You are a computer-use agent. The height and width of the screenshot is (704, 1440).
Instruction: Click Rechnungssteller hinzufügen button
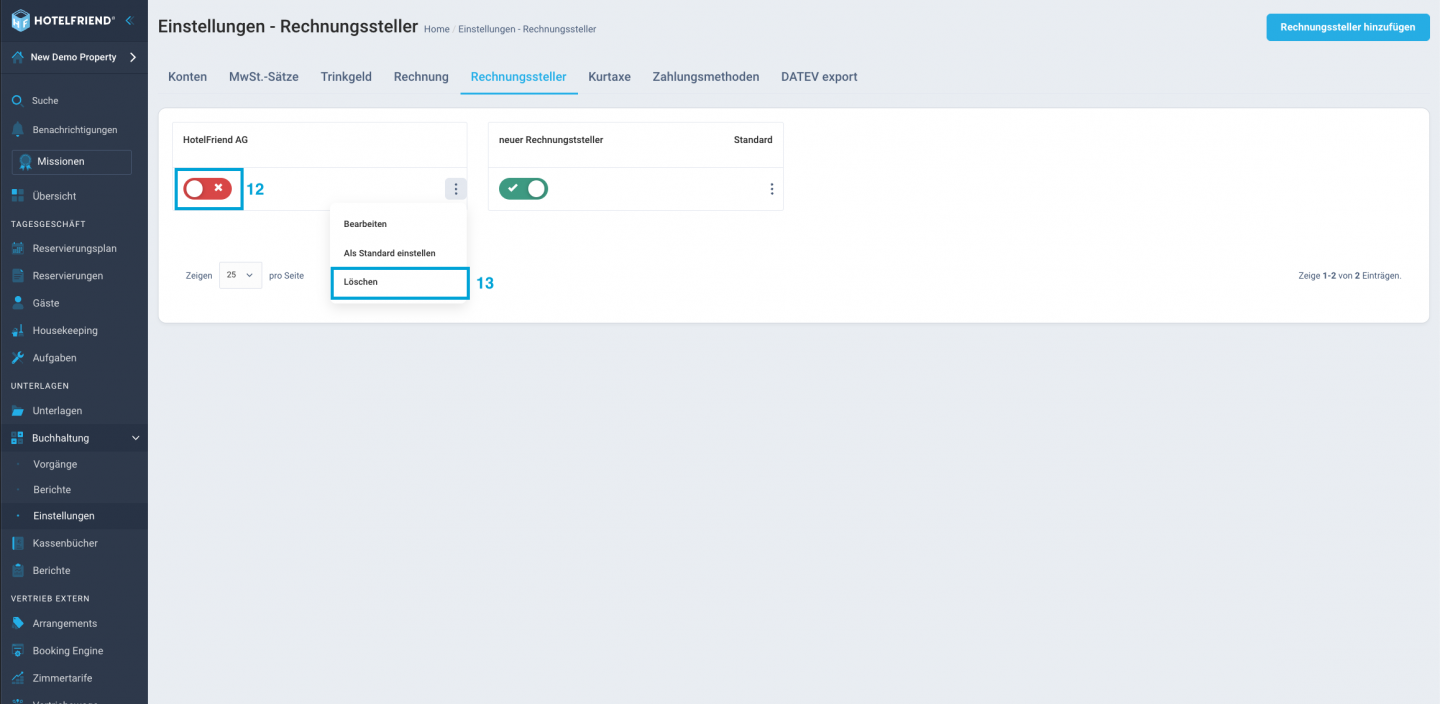point(1347,27)
